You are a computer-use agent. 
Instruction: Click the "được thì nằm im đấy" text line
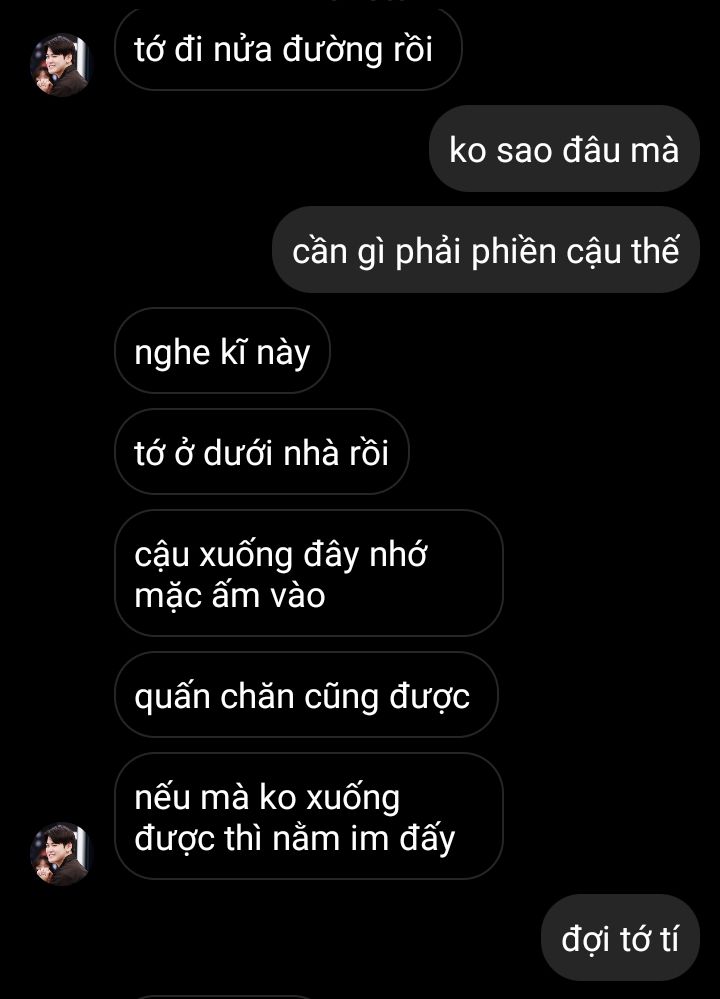click(294, 838)
